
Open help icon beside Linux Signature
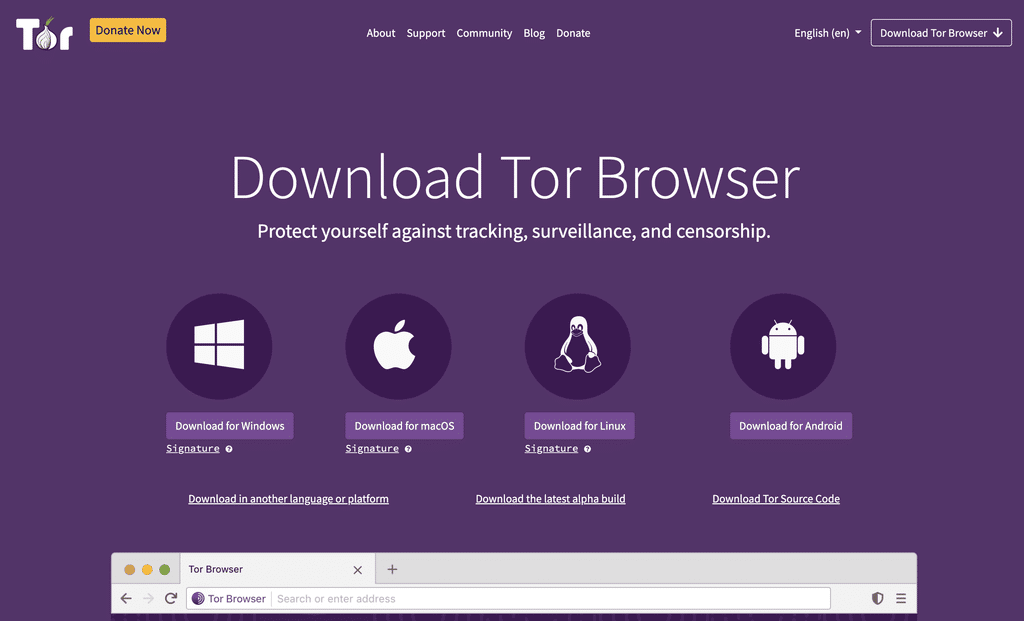coord(587,449)
